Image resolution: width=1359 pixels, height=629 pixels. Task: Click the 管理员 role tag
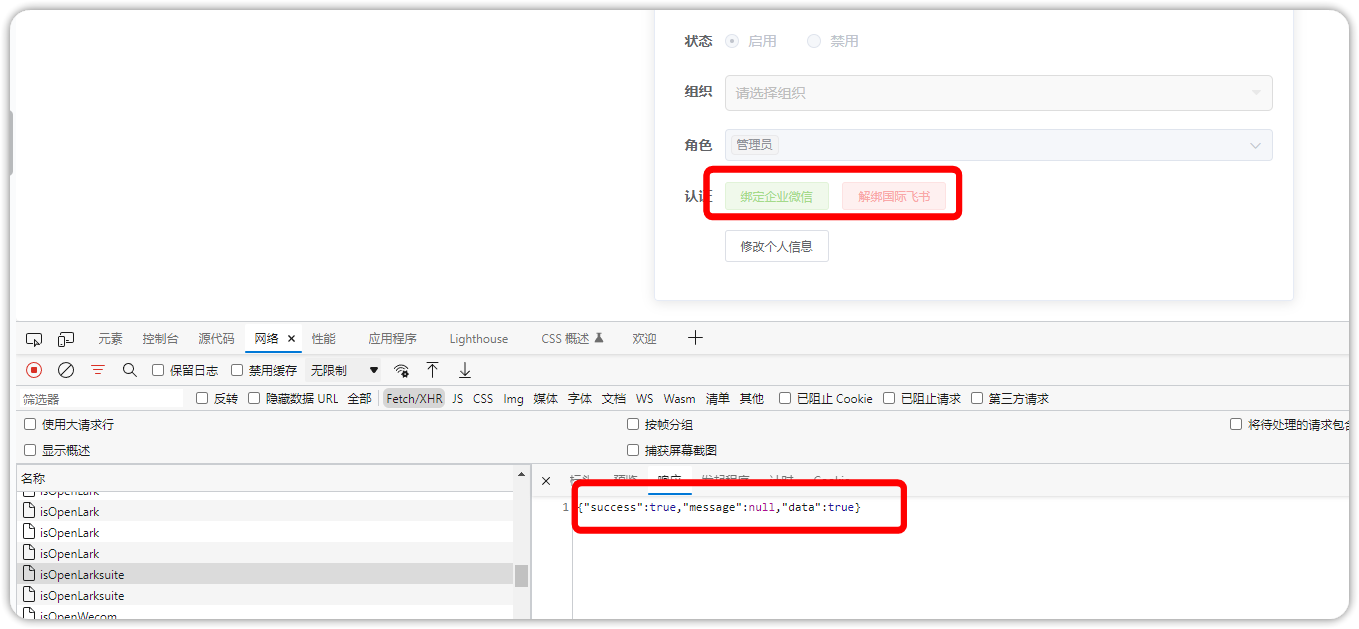(754, 145)
